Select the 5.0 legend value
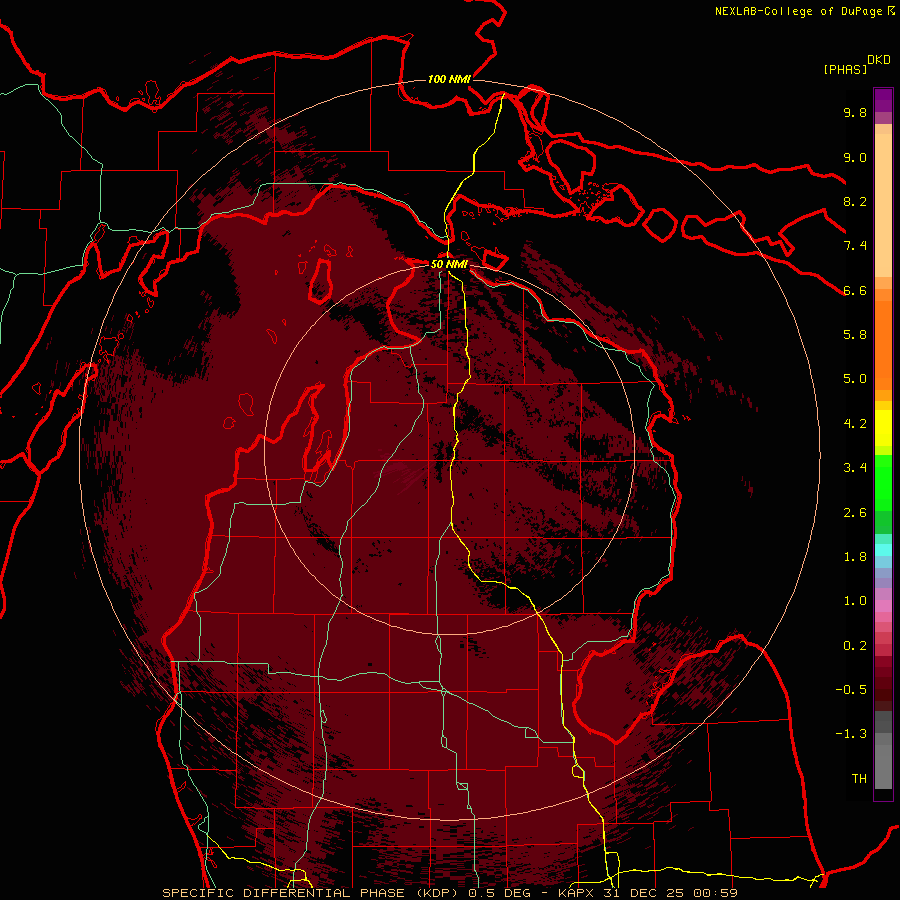 pyautogui.click(x=855, y=379)
